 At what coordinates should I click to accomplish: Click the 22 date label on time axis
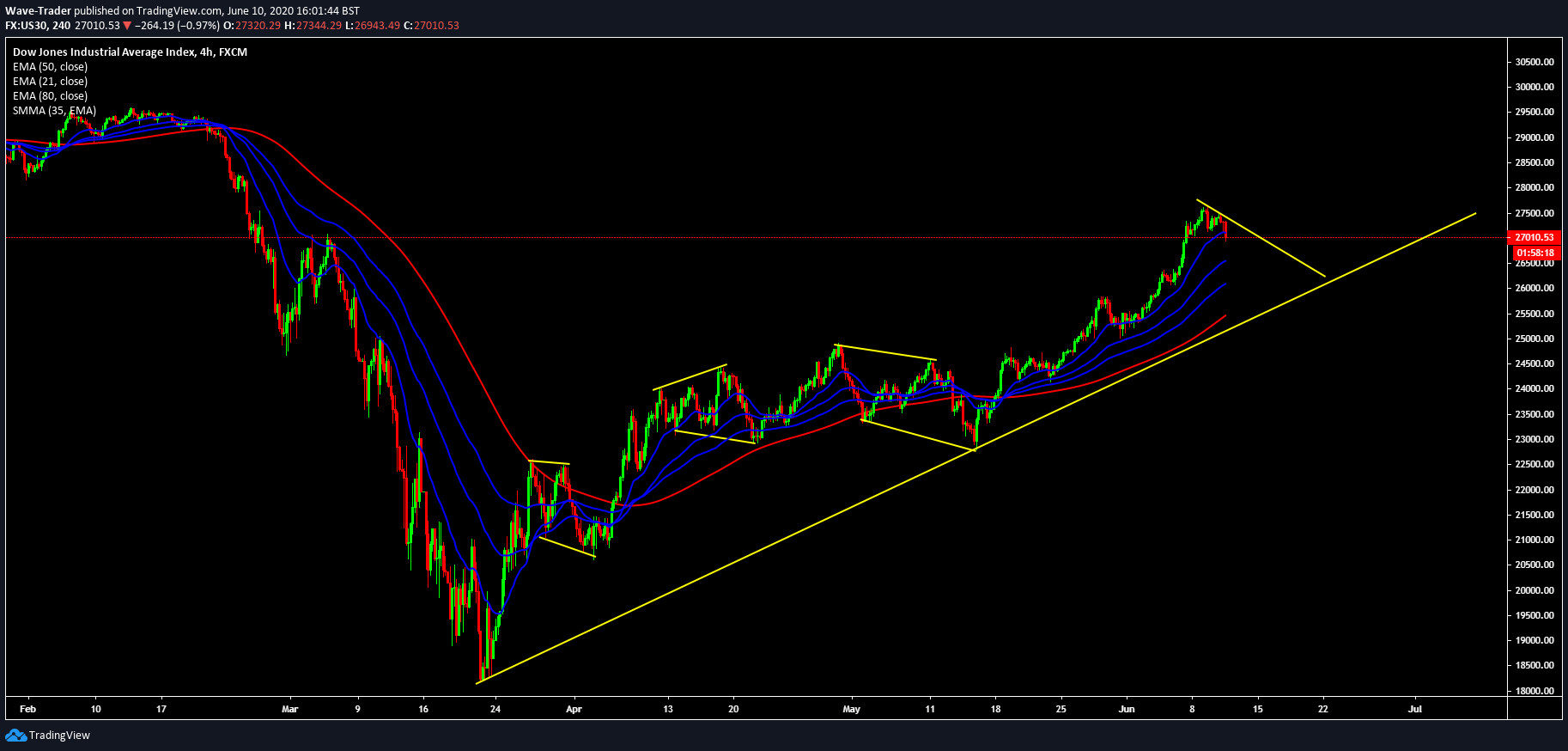(x=1323, y=709)
